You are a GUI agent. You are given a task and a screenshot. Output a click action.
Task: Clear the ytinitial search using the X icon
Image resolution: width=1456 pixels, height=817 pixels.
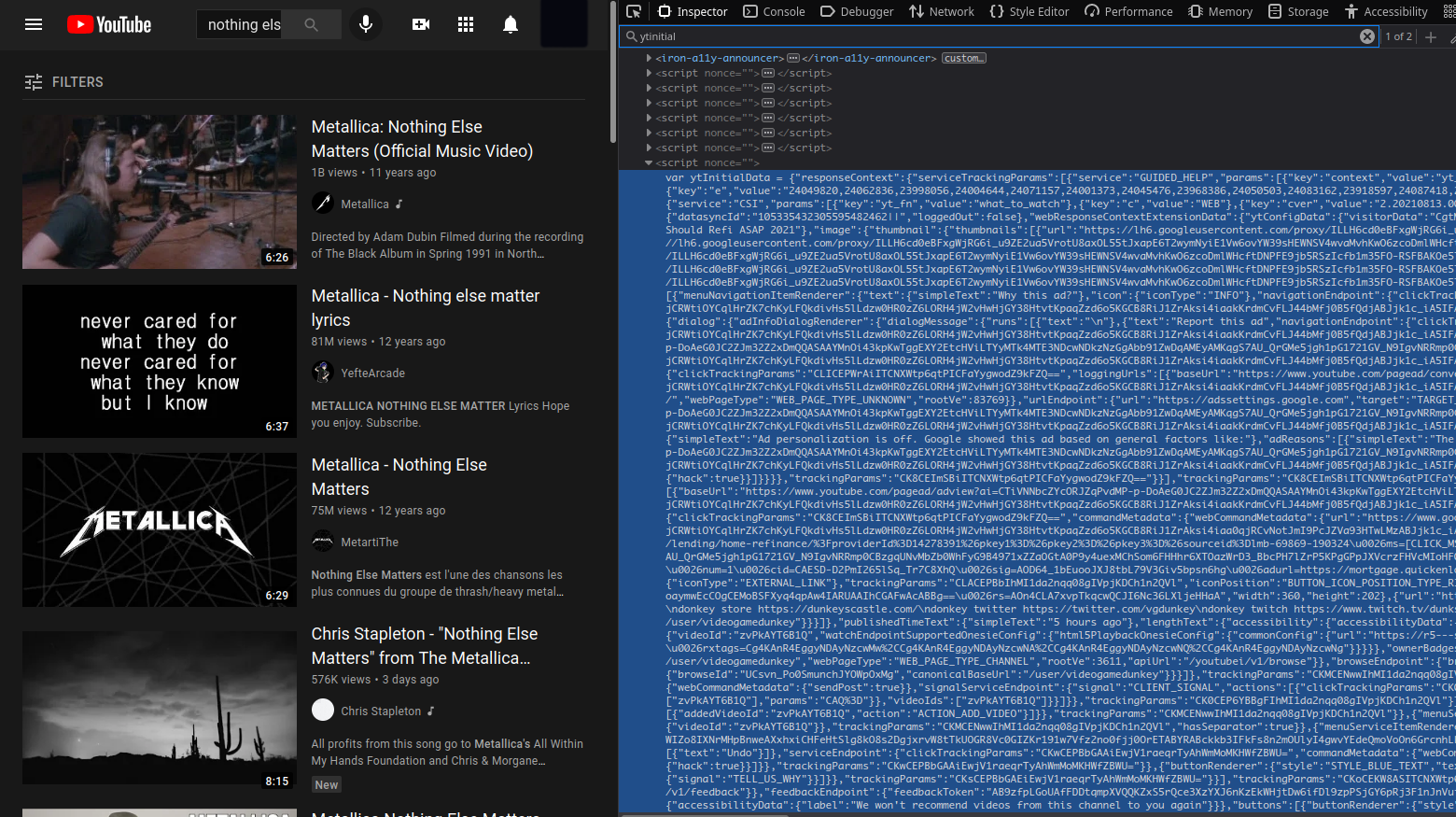coord(1367,35)
